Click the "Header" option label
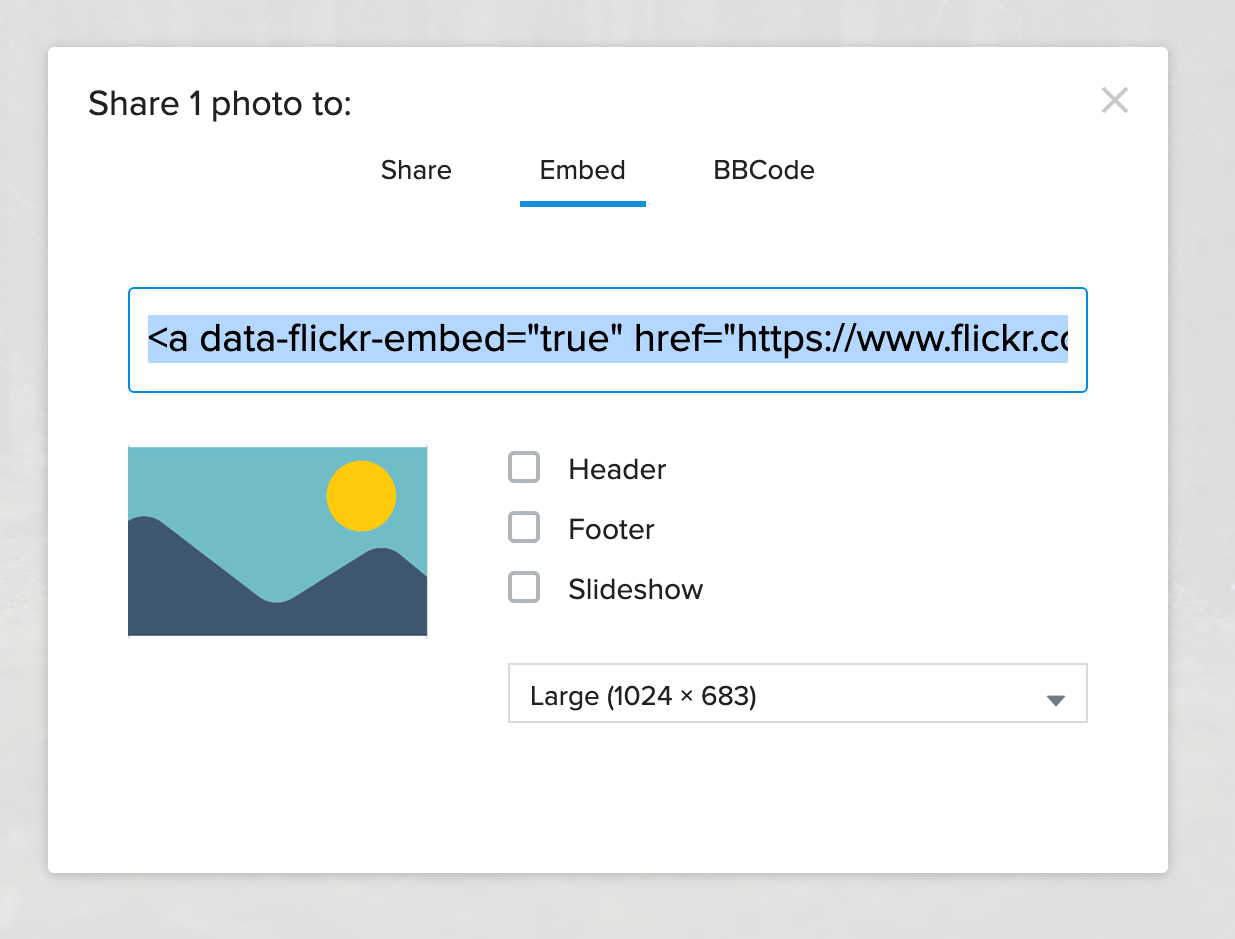Image resolution: width=1235 pixels, height=939 pixels. [617, 469]
